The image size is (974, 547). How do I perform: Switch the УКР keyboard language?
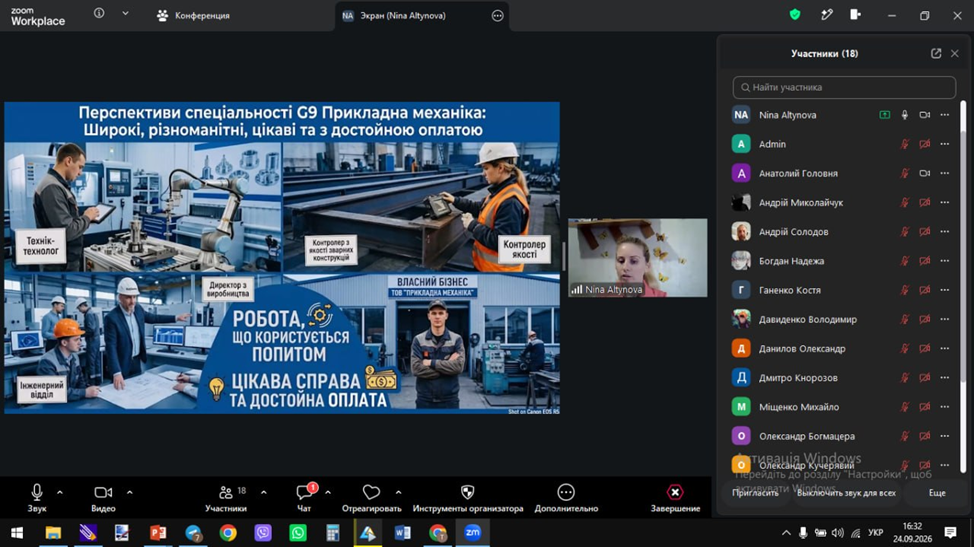pyautogui.click(x=876, y=533)
